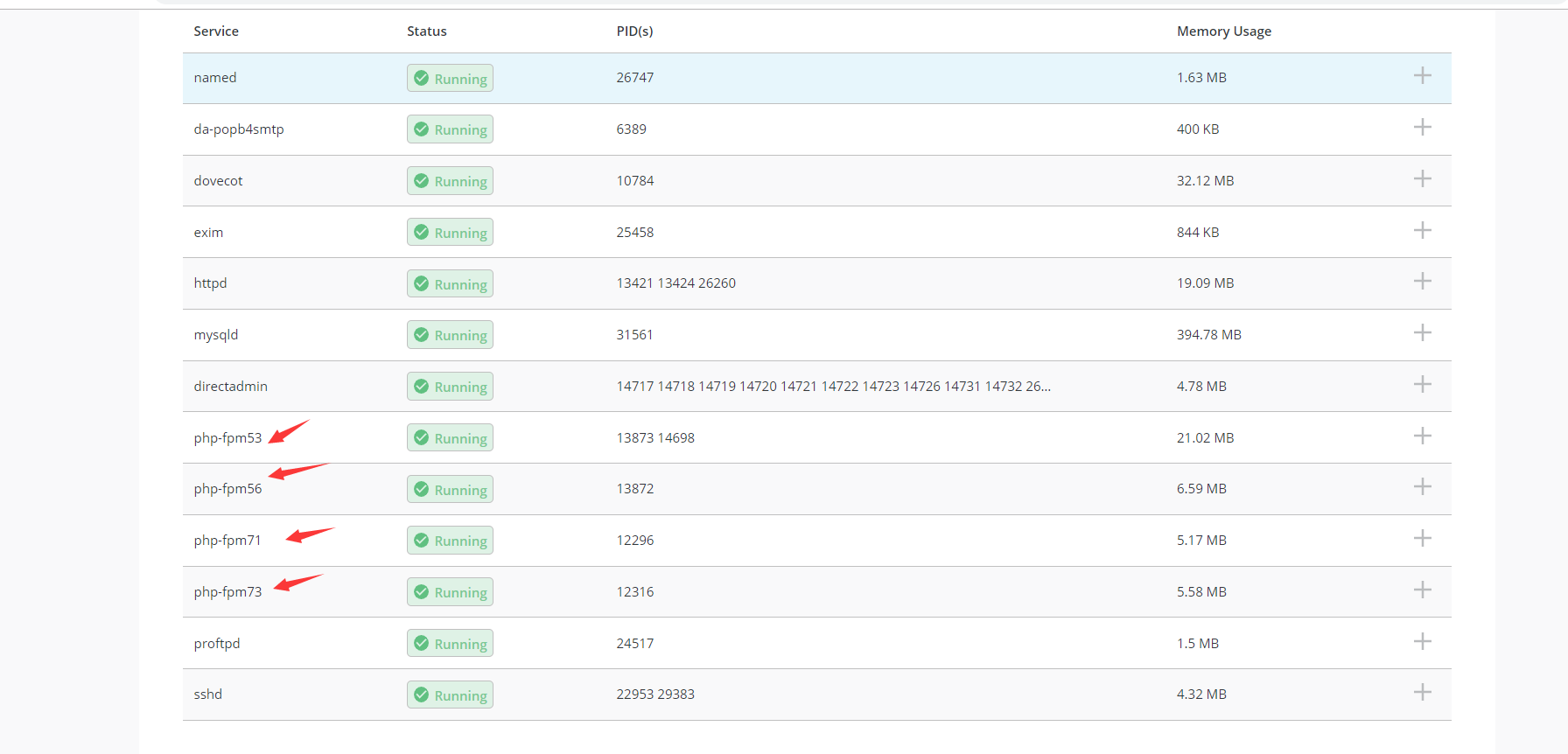The width and height of the screenshot is (1568, 754).
Task: Expand the da-popb4smtp row plus icon
Action: (x=1423, y=128)
